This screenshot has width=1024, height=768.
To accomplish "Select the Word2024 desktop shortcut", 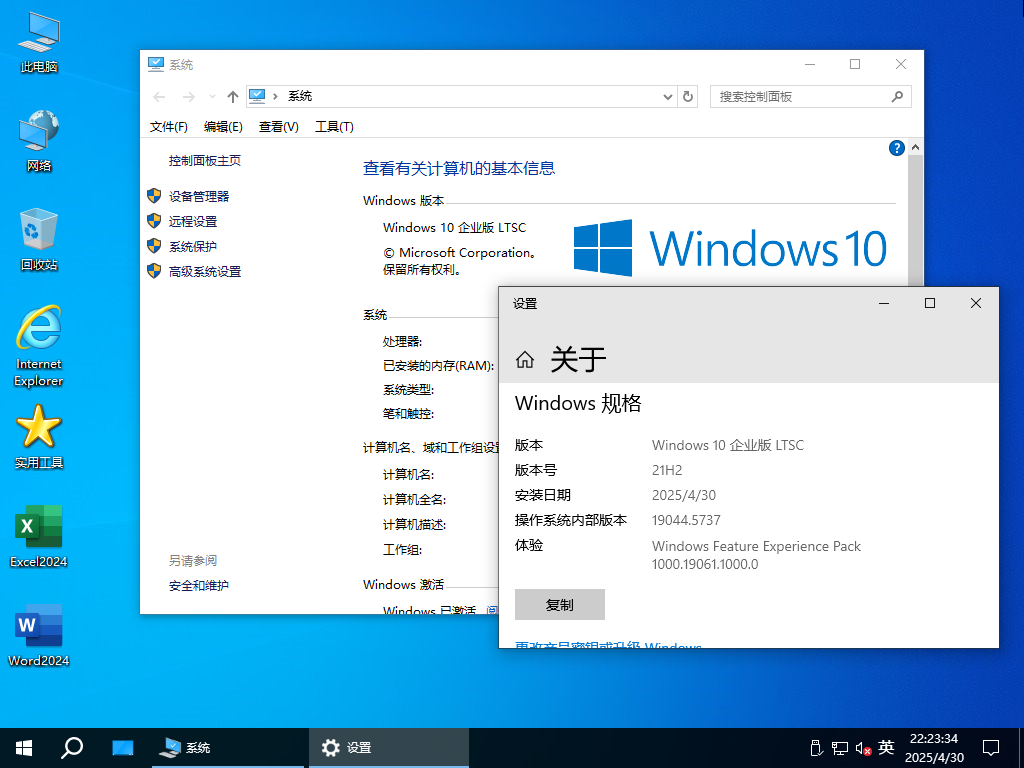I will pyautogui.click(x=39, y=635).
